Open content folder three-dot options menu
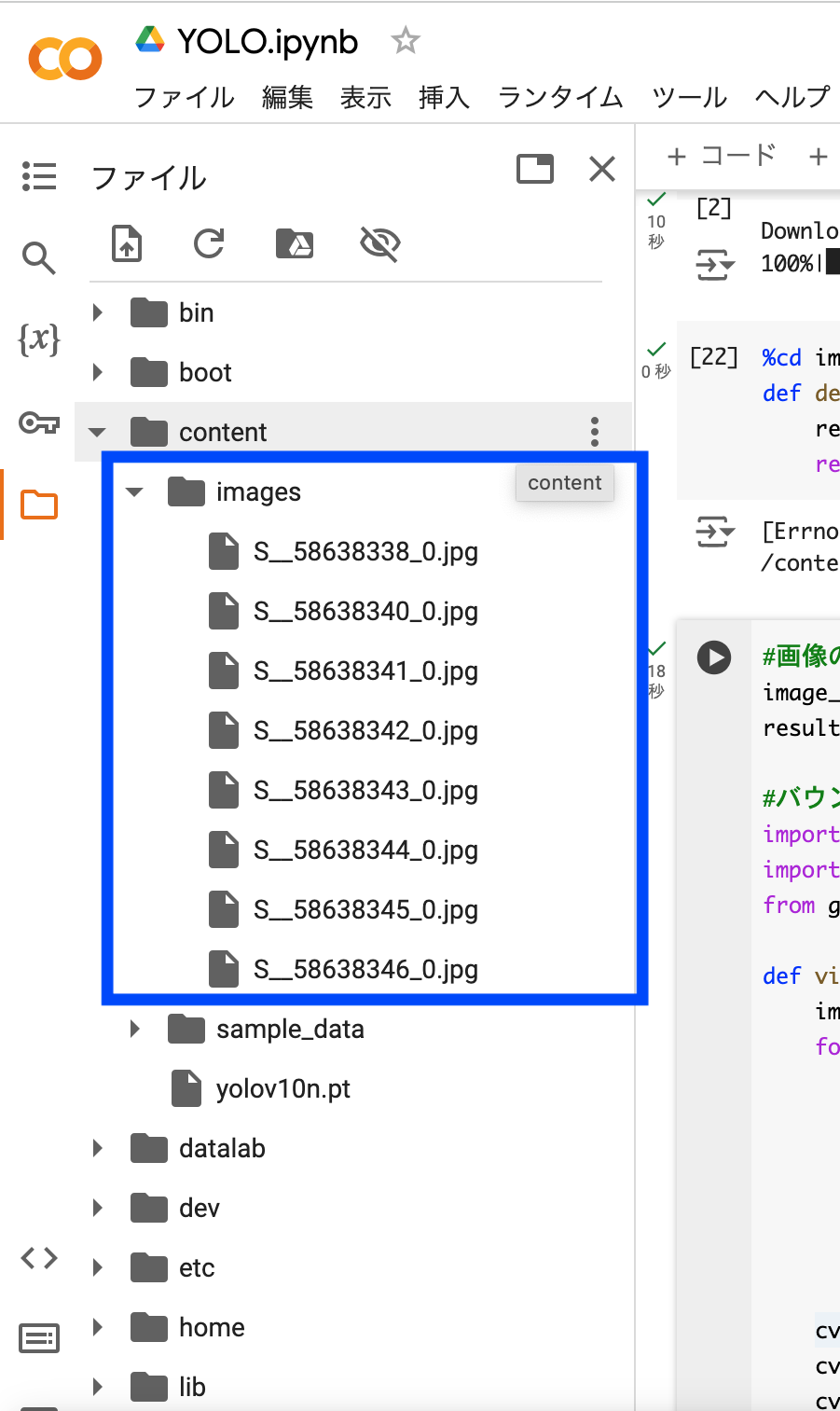This screenshot has width=840, height=1411. pos(595,432)
